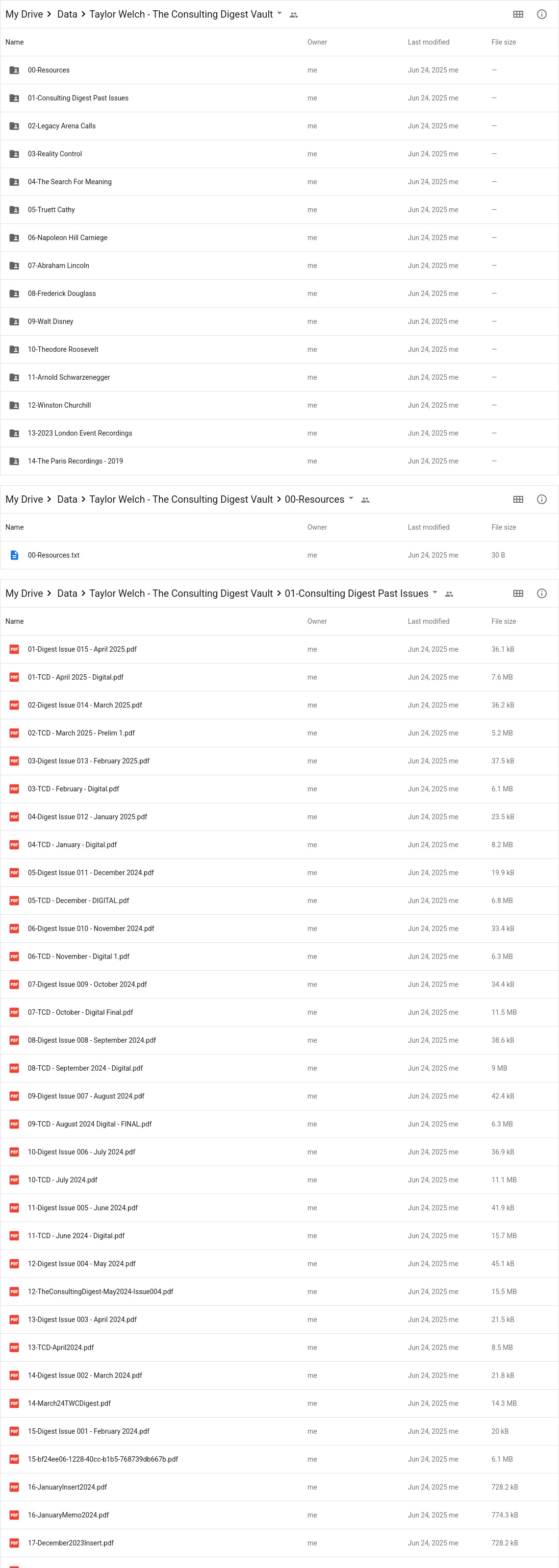This screenshot has width=559, height=1568.
Task: Click PDF icon of 10-TCD - July 2024.pdf
Action: [14, 1179]
